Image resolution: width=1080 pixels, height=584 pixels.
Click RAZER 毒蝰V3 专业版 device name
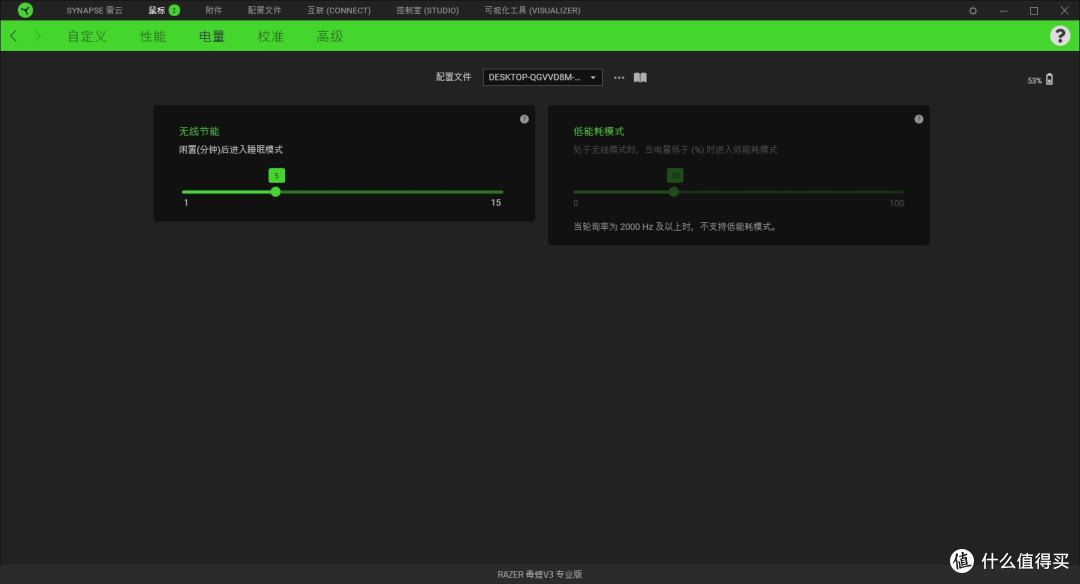click(x=540, y=574)
